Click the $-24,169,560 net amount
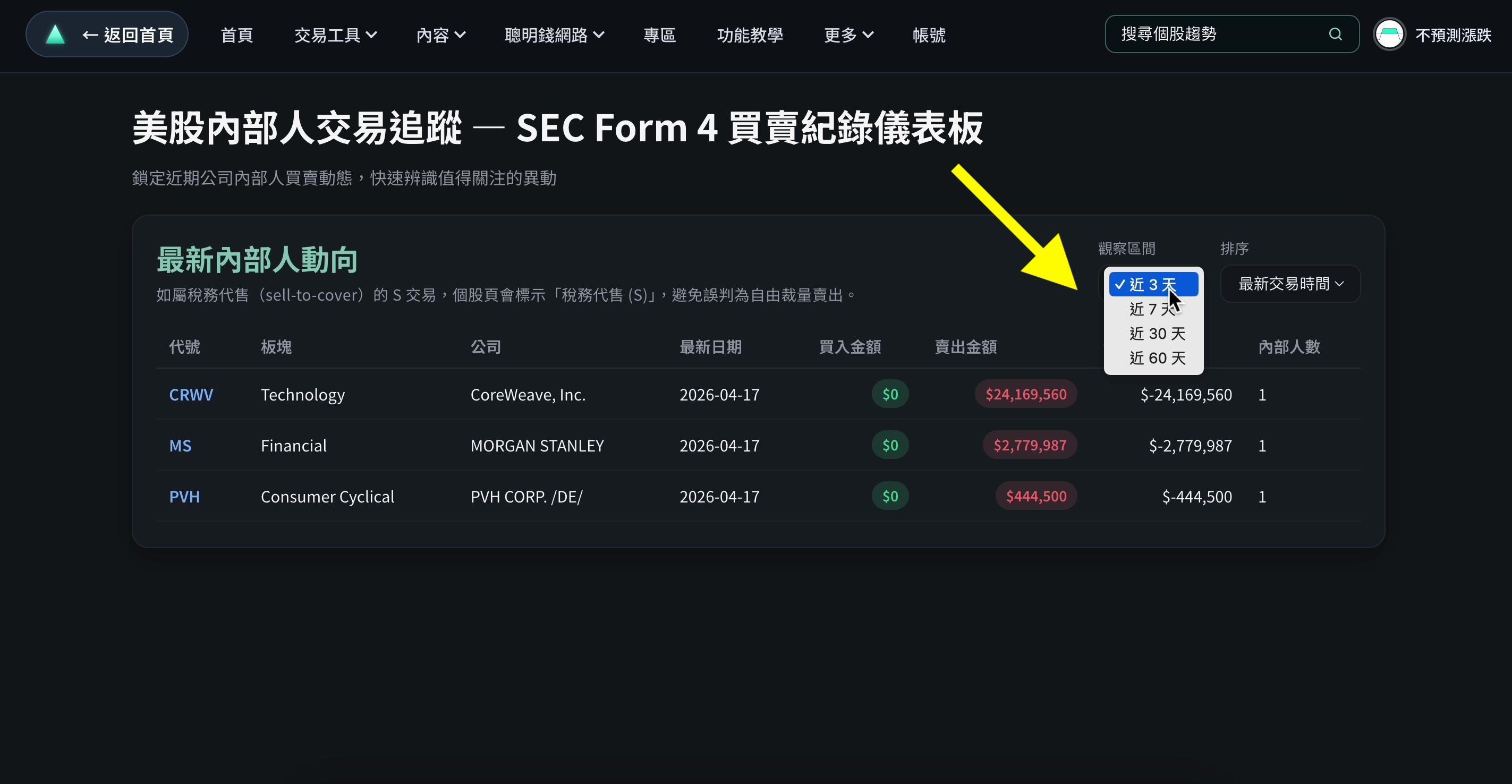The height and width of the screenshot is (784, 1512). click(1186, 394)
